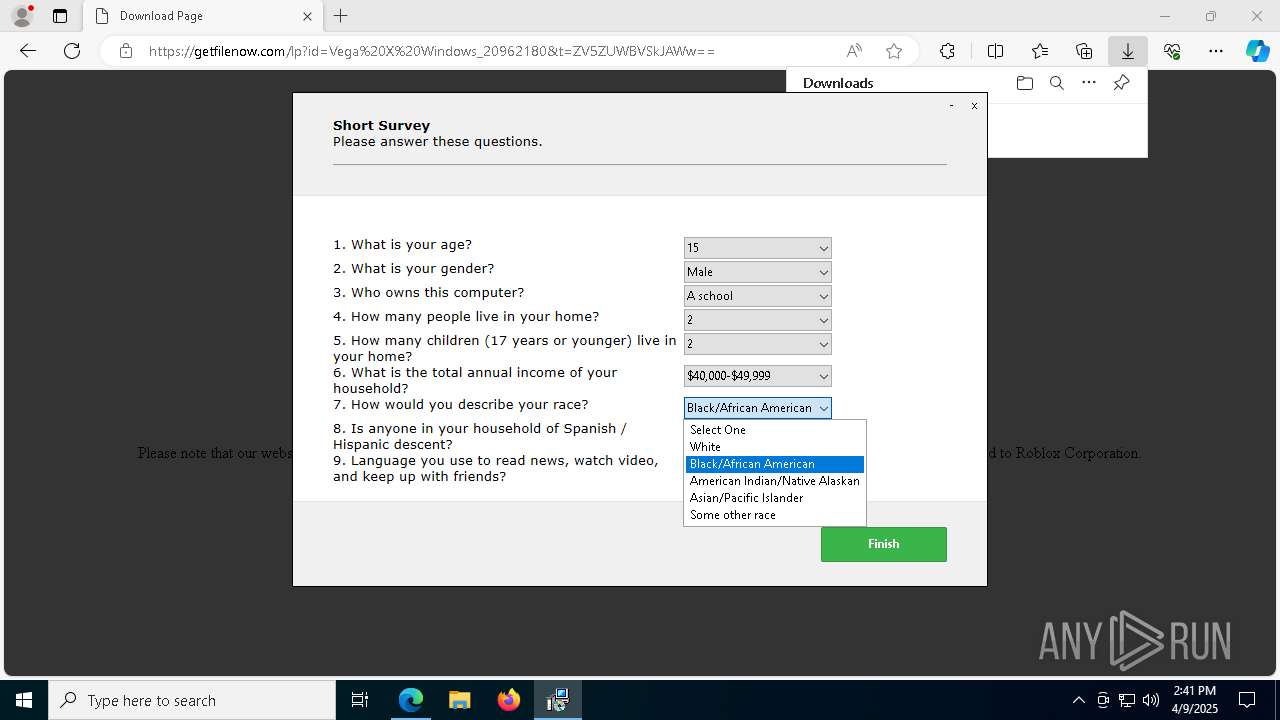
Task: Select Black/African American option
Action: point(775,464)
